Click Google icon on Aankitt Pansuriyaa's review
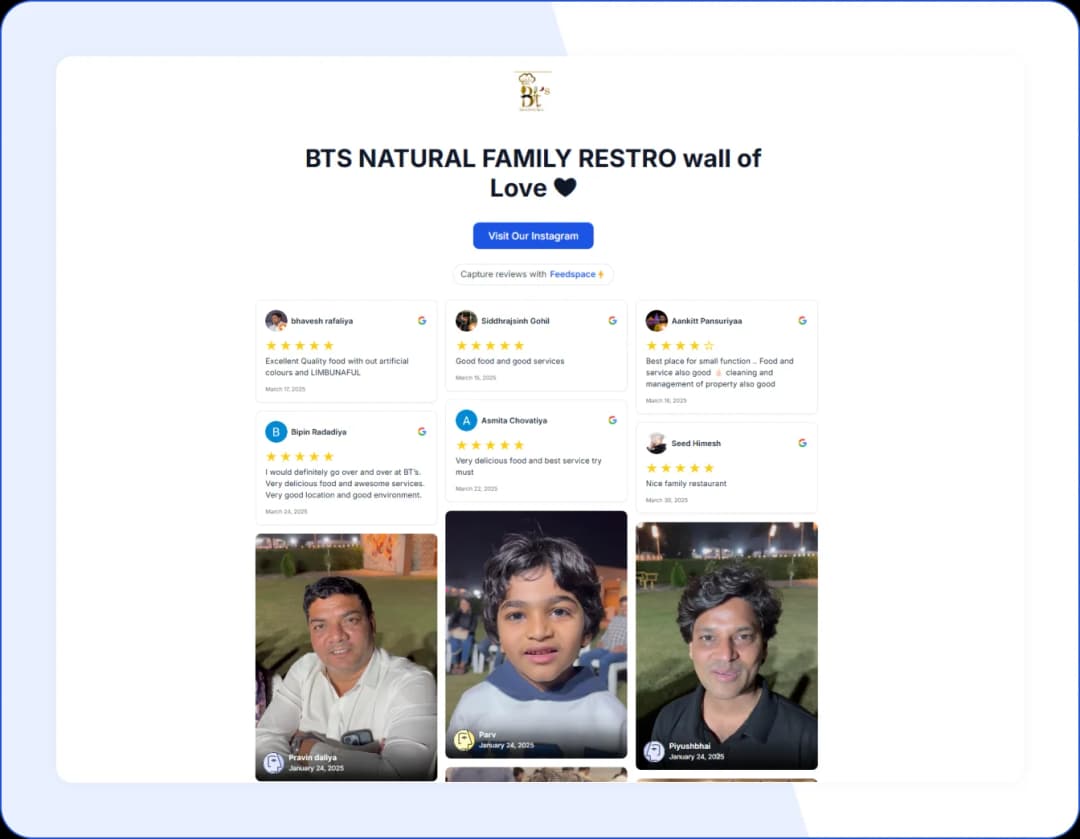The image size is (1080, 839). click(x=802, y=321)
